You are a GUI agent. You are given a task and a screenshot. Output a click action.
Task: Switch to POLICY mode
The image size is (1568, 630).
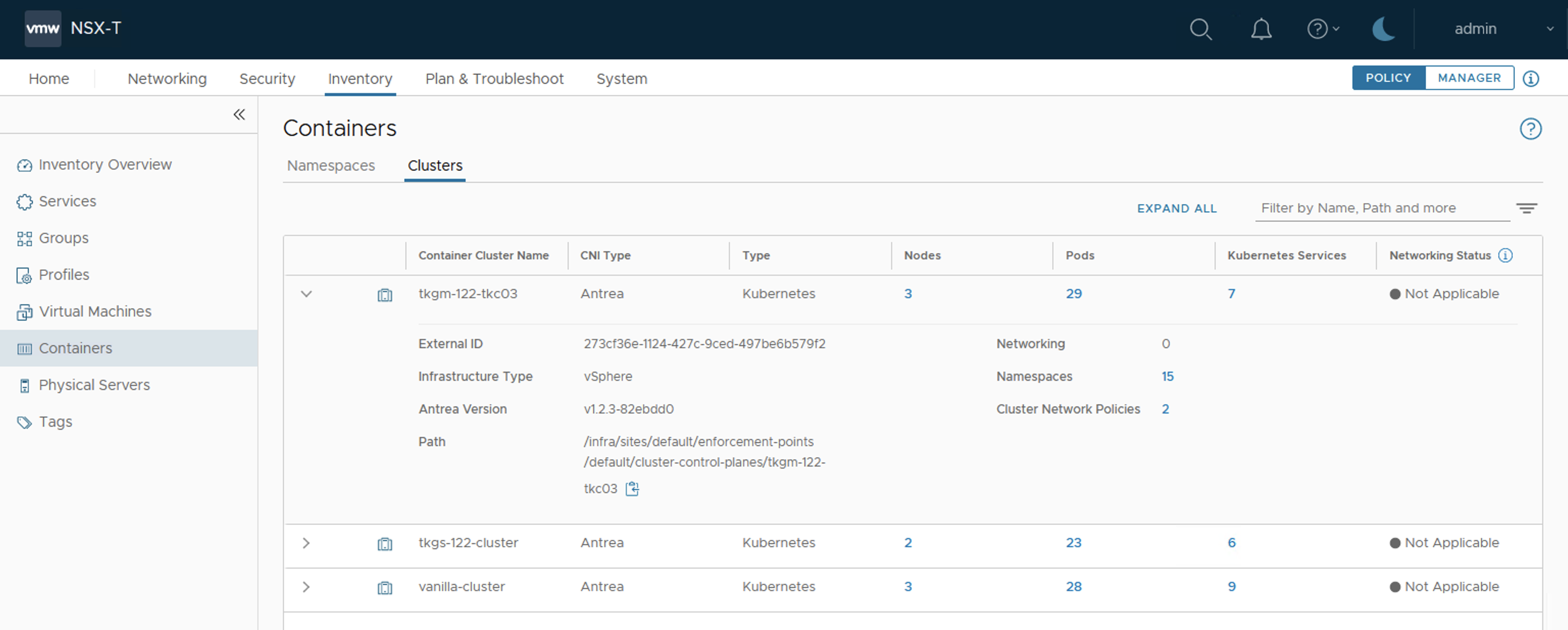(x=1388, y=78)
